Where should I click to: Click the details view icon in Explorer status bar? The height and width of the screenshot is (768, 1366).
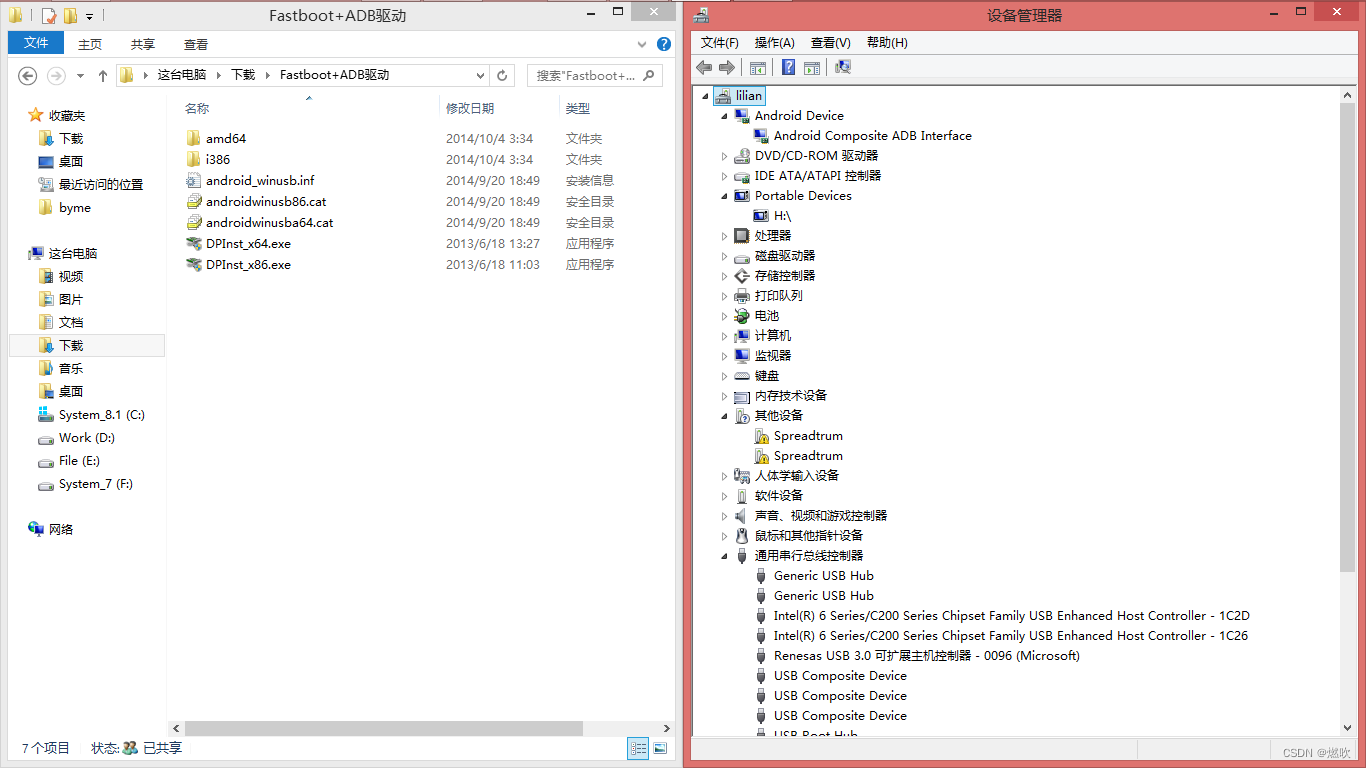pos(638,748)
